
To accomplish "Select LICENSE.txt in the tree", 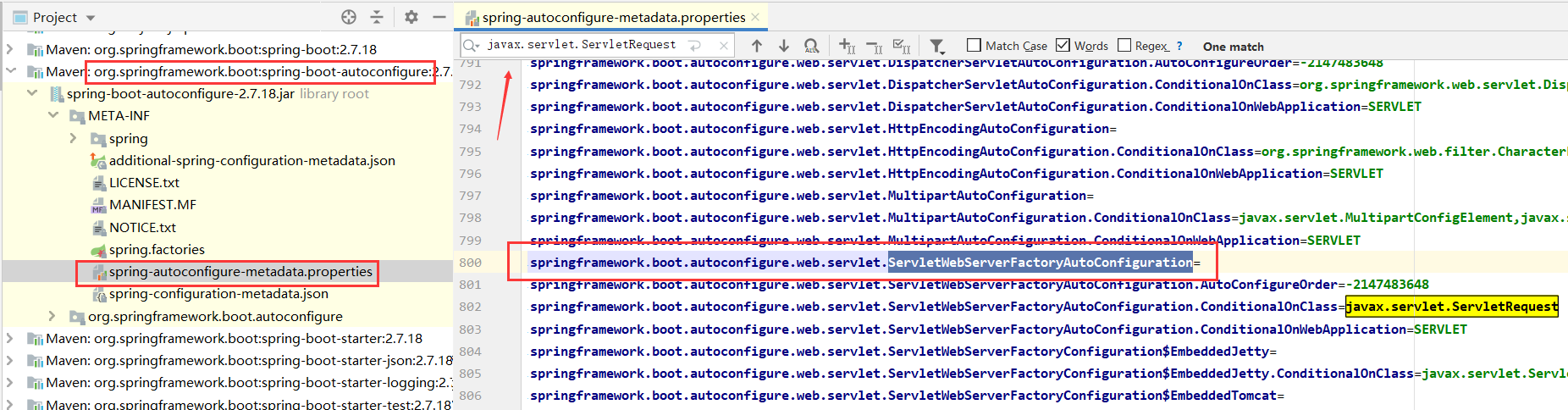I will [x=144, y=182].
